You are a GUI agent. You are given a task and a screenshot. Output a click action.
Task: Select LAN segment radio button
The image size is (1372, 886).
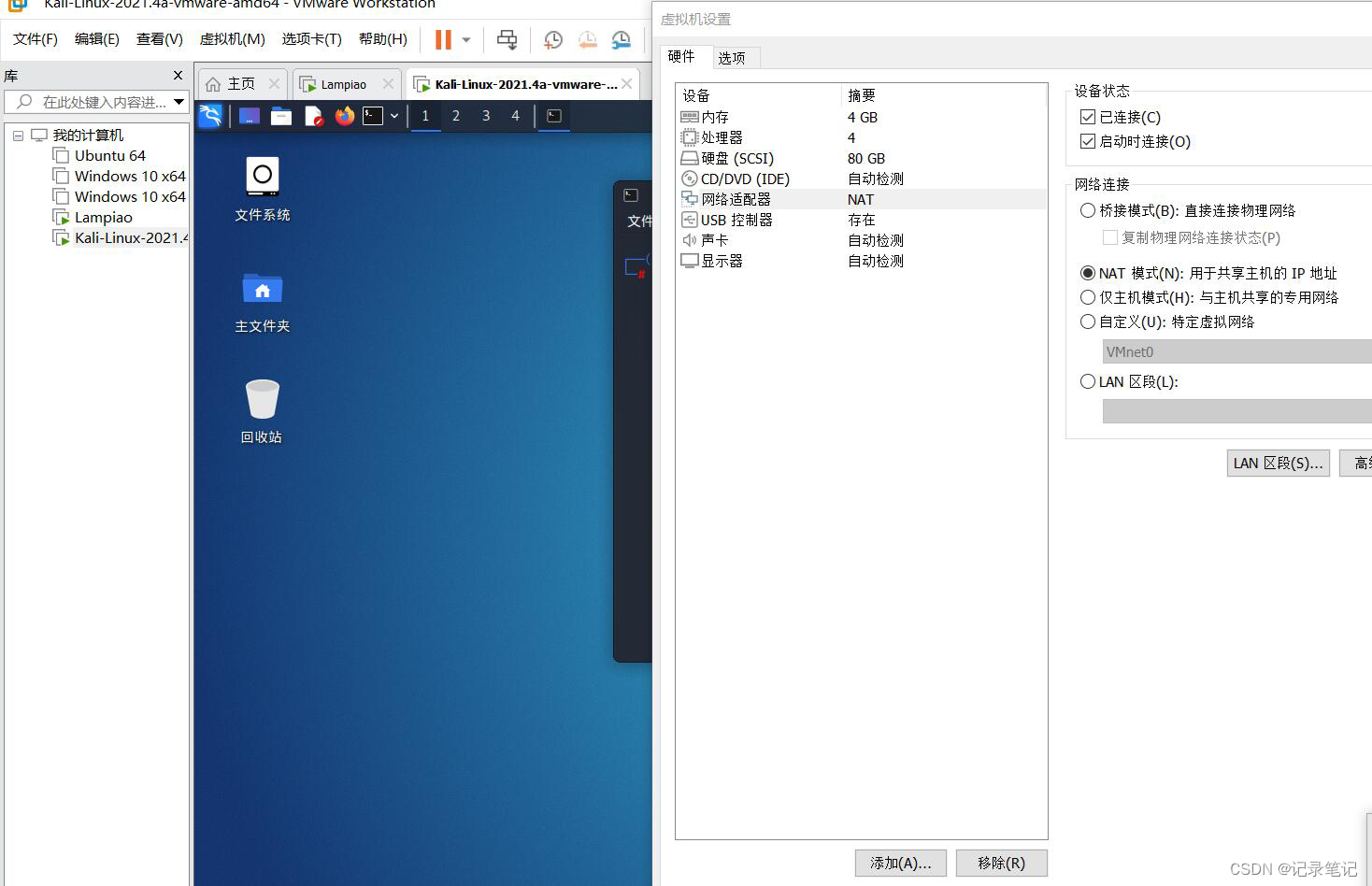tap(1087, 381)
